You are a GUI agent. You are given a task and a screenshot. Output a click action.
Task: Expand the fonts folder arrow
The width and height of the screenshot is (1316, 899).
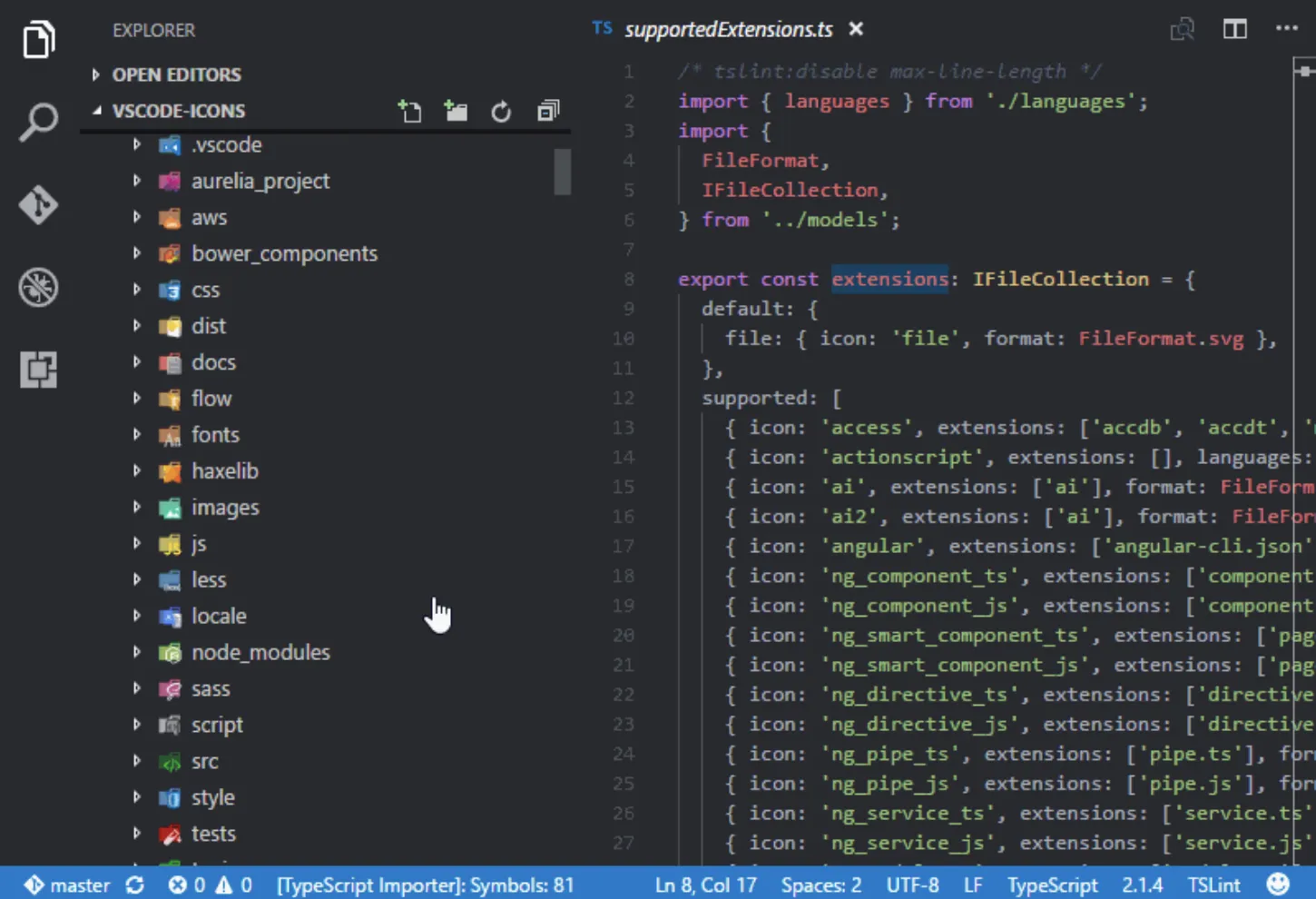pos(137,434)
